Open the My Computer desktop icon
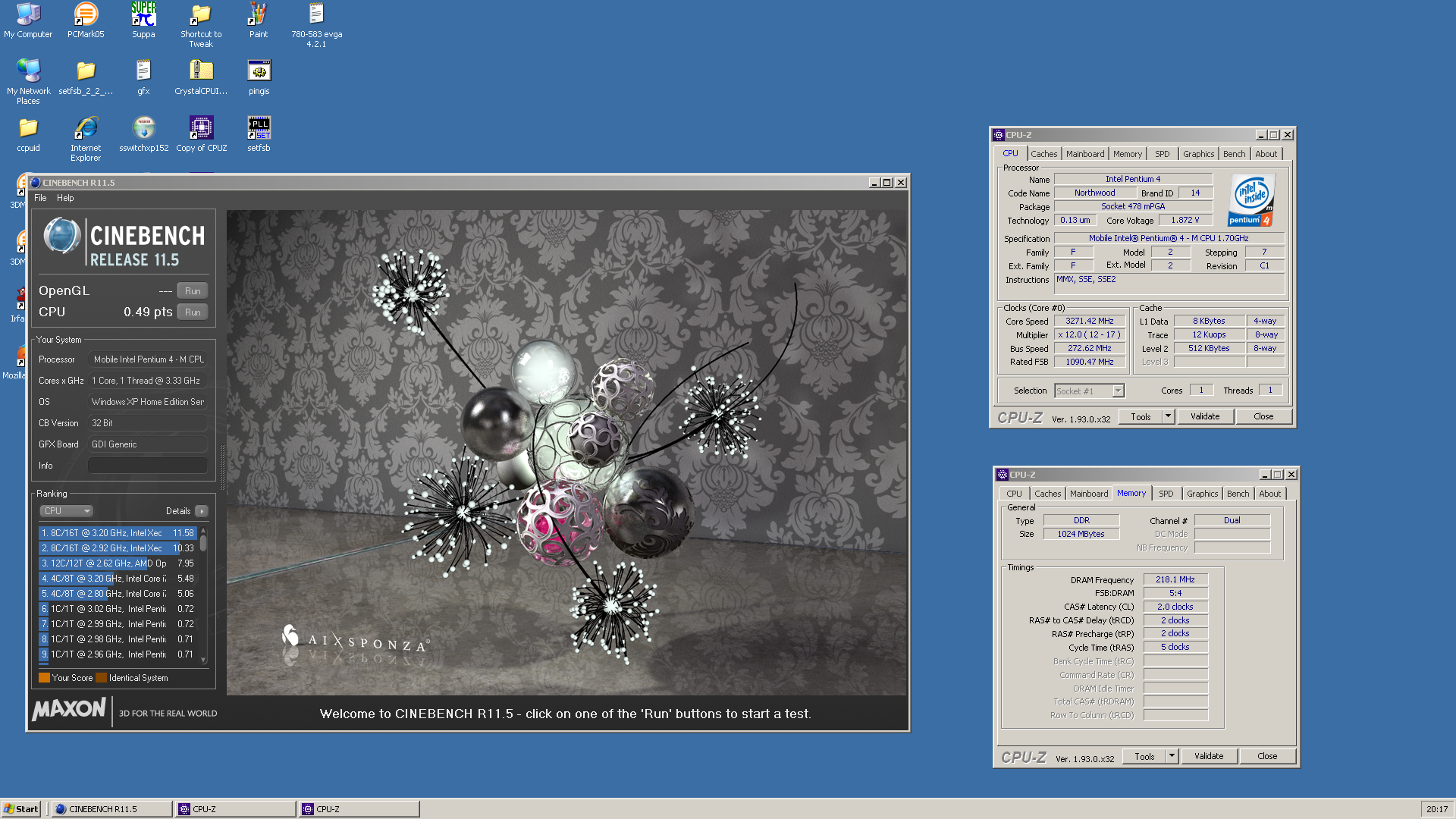Screen dimensions: 1456x819 [x=28, y=20]
